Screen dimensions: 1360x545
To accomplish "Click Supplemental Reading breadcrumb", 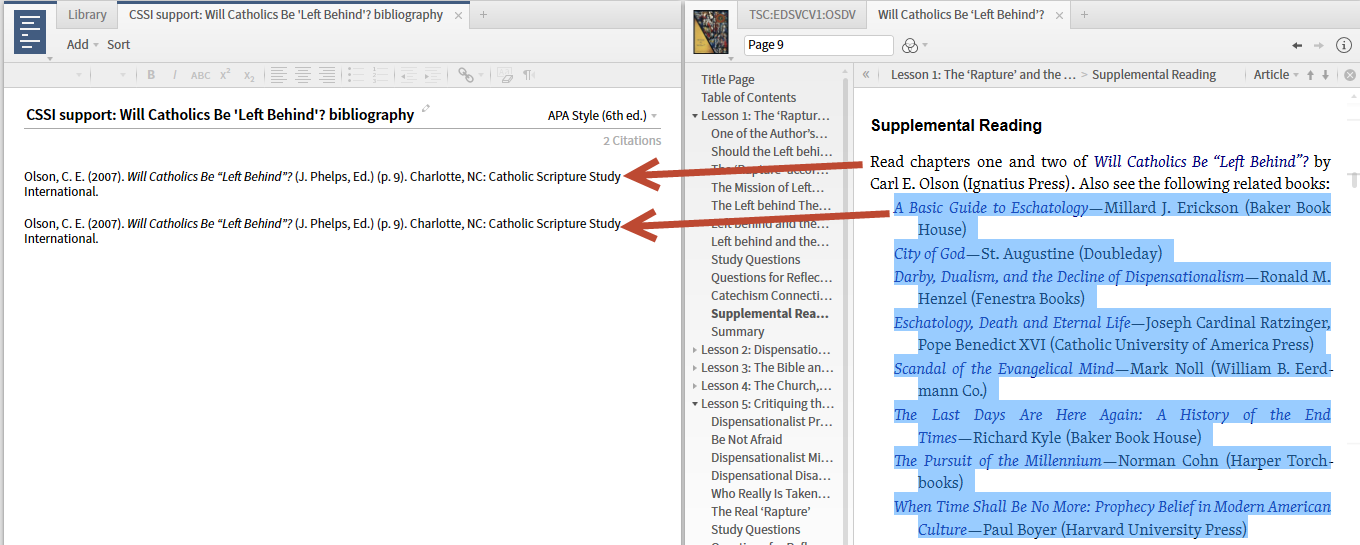I will click(1154, 75).
